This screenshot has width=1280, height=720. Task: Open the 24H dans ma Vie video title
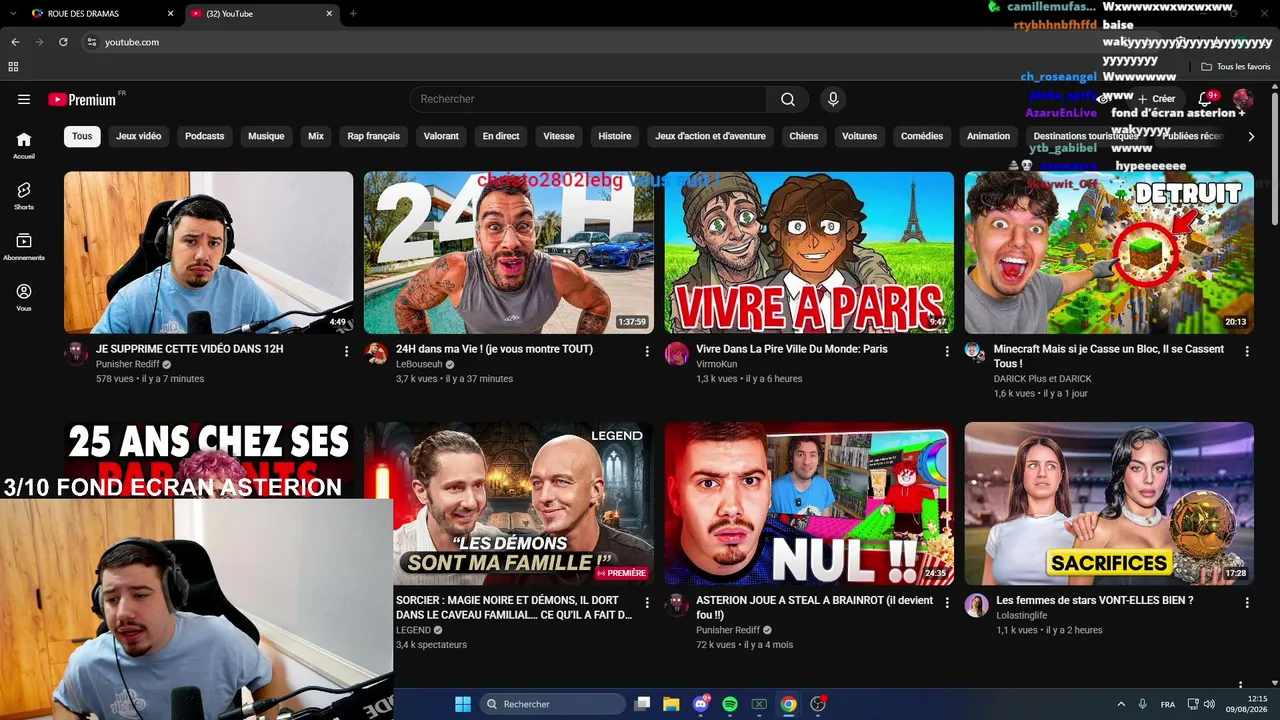point(494,349)
